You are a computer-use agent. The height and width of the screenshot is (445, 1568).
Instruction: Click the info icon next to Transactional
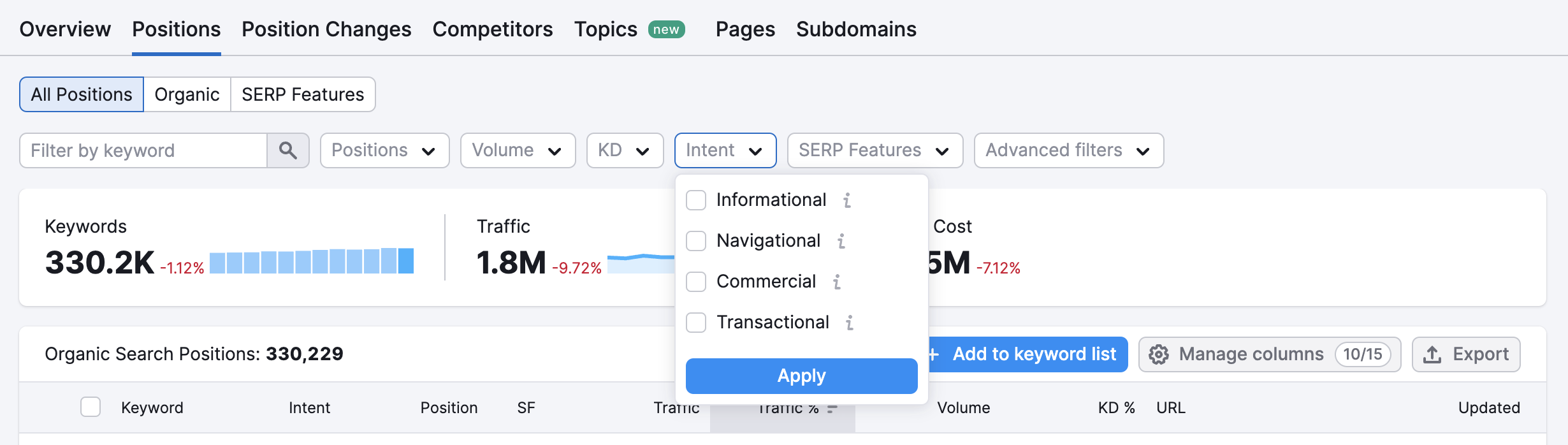850,323
